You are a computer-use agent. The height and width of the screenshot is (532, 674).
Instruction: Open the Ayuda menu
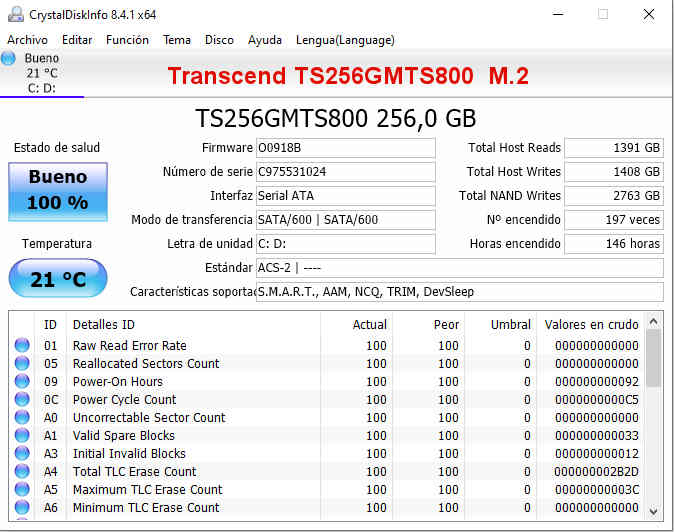(x=265, y=40)
